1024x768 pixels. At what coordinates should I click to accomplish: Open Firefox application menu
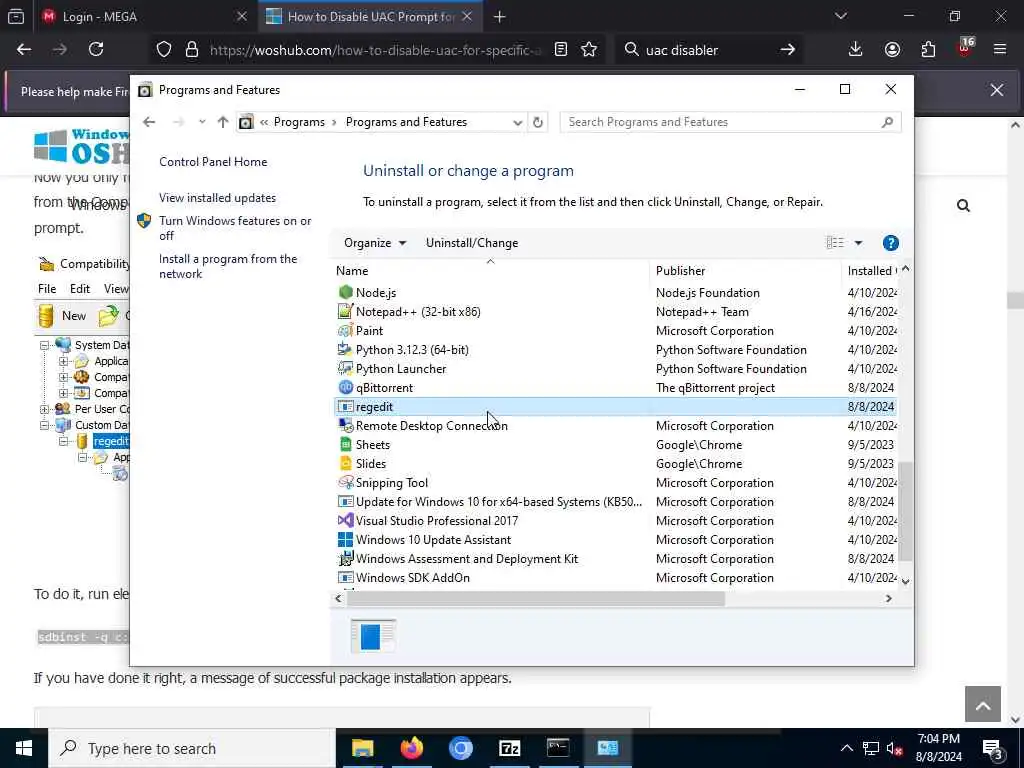(999, 50)
